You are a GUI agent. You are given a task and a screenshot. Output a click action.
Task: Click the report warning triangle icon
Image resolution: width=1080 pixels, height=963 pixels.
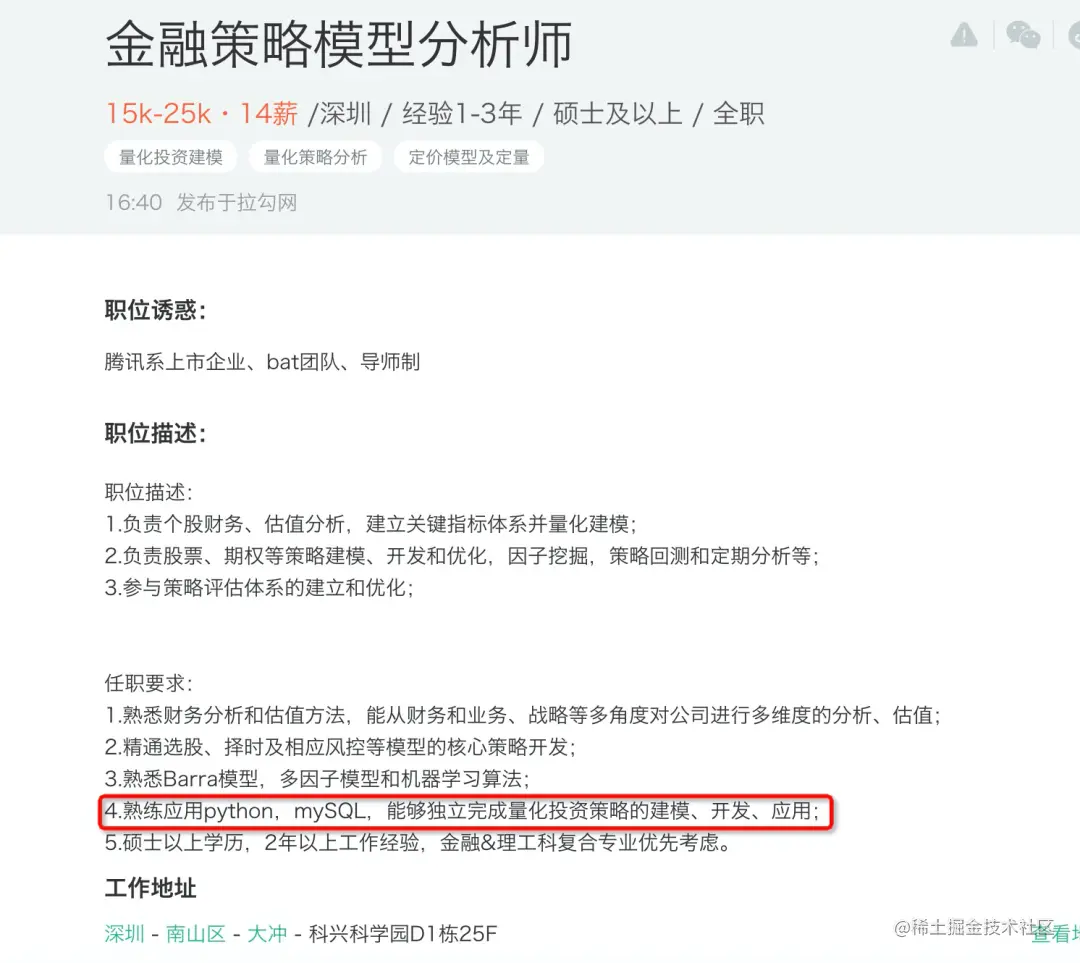pyautogui.click(x=964, y=34)
